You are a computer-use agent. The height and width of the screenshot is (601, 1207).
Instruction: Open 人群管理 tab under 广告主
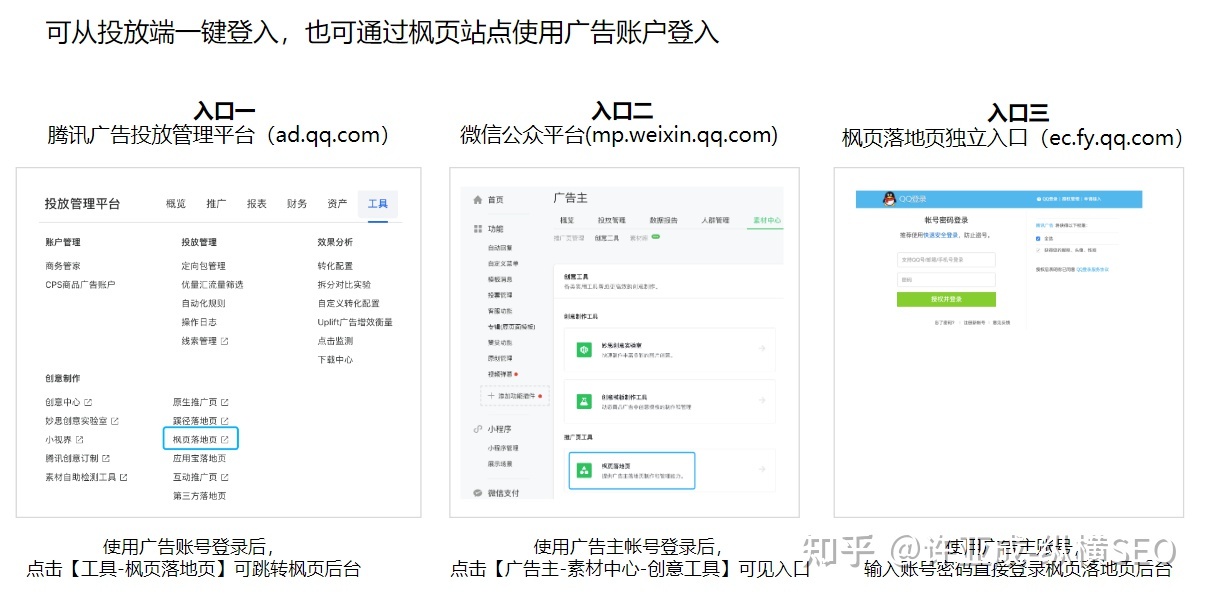tap(716, 220)
